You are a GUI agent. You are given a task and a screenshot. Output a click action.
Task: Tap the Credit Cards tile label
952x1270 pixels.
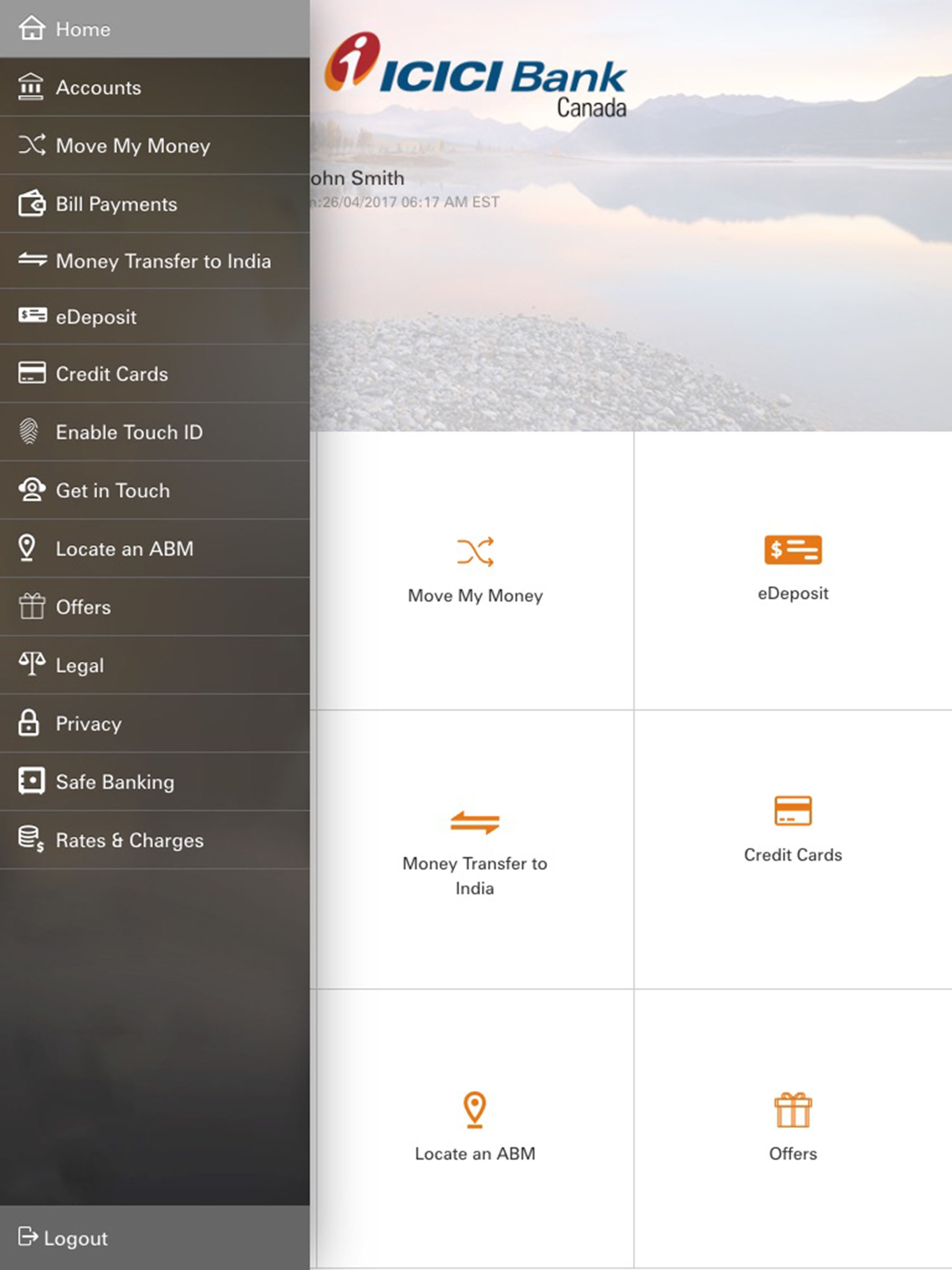[793, 854]
